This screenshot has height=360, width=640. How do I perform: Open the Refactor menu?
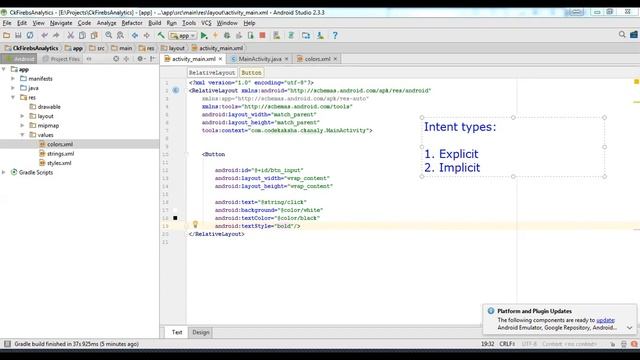click(x=132, y=23)
